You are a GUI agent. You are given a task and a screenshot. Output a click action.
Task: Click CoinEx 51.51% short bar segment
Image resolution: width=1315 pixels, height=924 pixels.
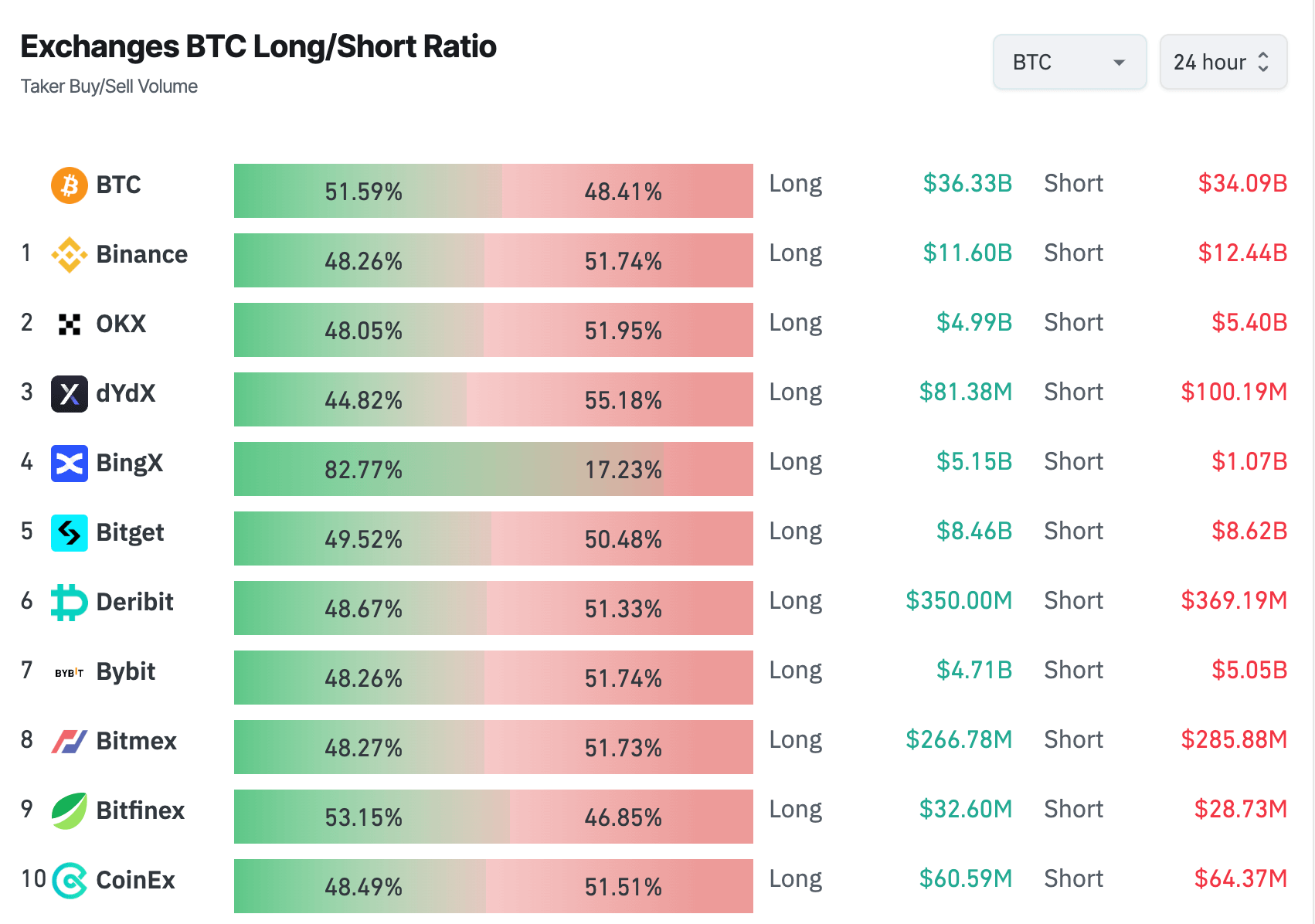[620, 886]
